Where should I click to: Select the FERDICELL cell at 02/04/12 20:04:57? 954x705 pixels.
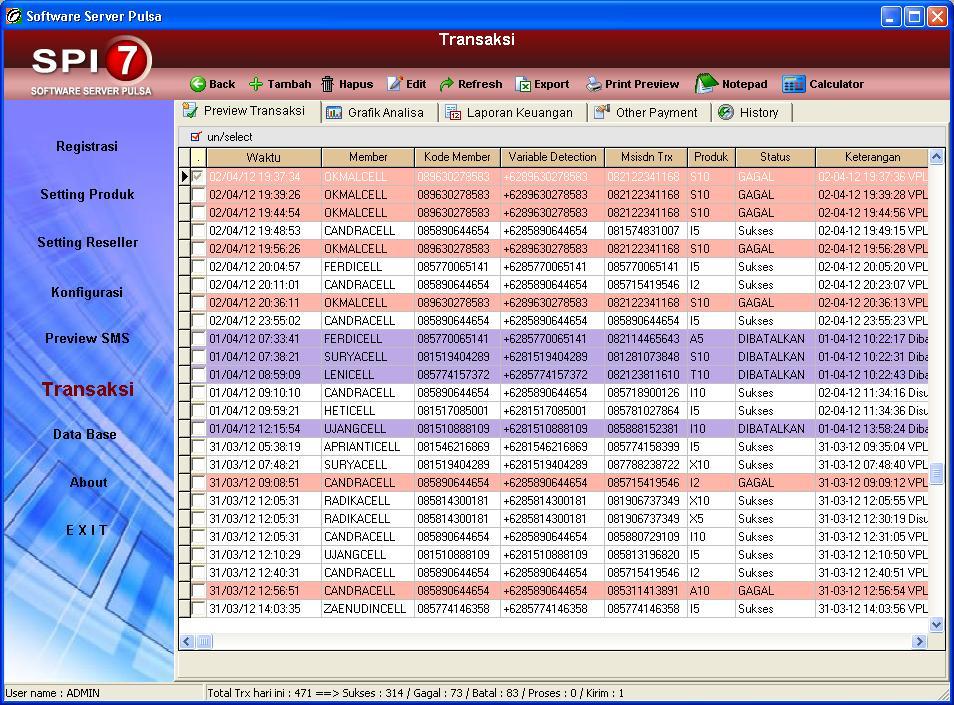[x=367, y=266]
